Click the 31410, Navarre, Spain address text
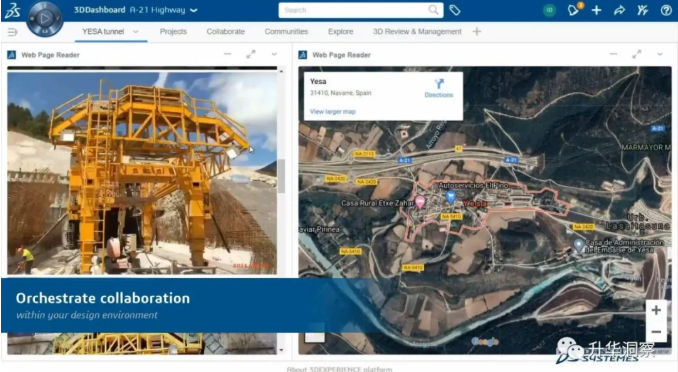Image resolution: width=678 pixels, height=372 pixels. tap(340, 93)
